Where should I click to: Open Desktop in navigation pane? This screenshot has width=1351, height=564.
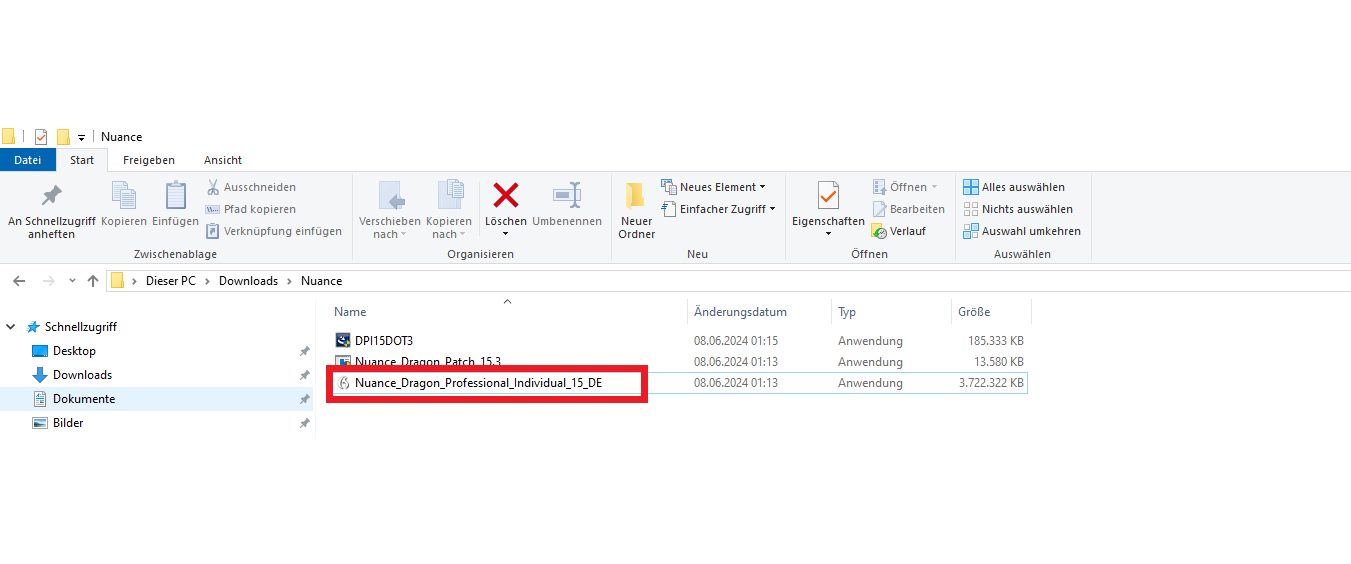click(74, 351)
